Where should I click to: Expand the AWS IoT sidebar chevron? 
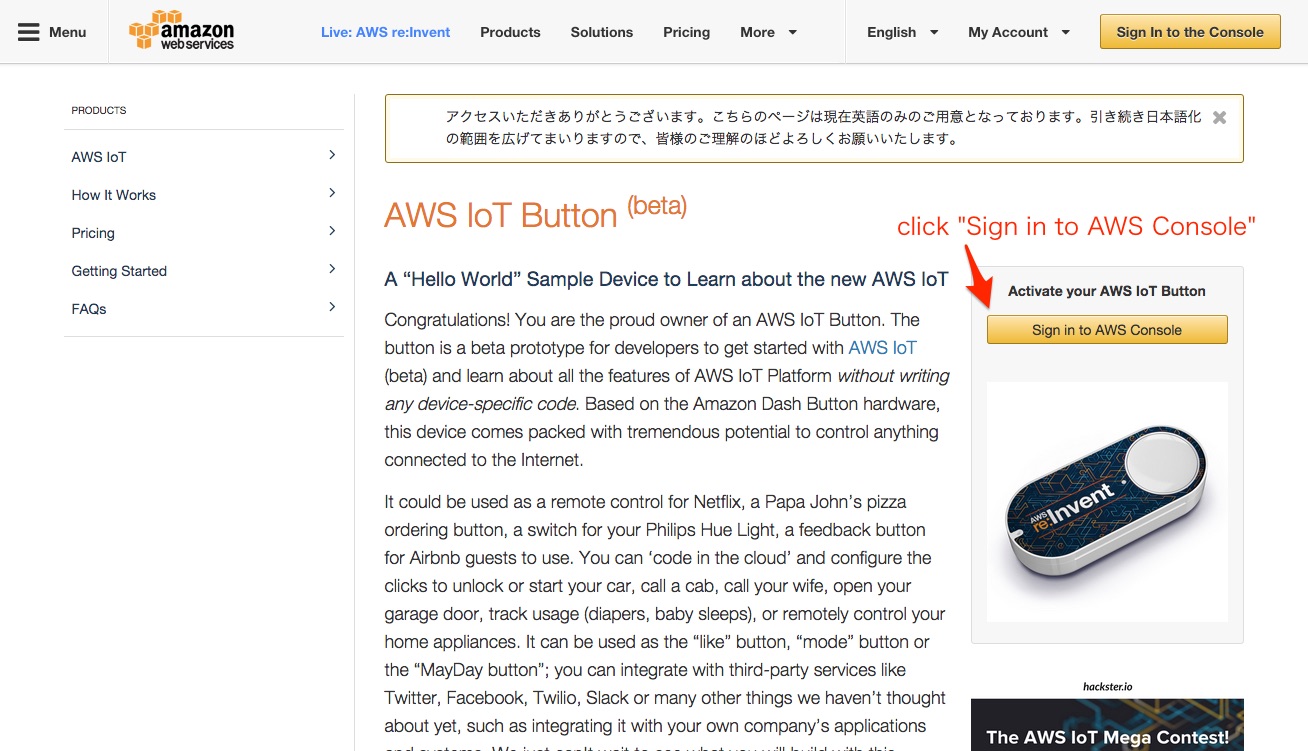click(x=332, y=155)
